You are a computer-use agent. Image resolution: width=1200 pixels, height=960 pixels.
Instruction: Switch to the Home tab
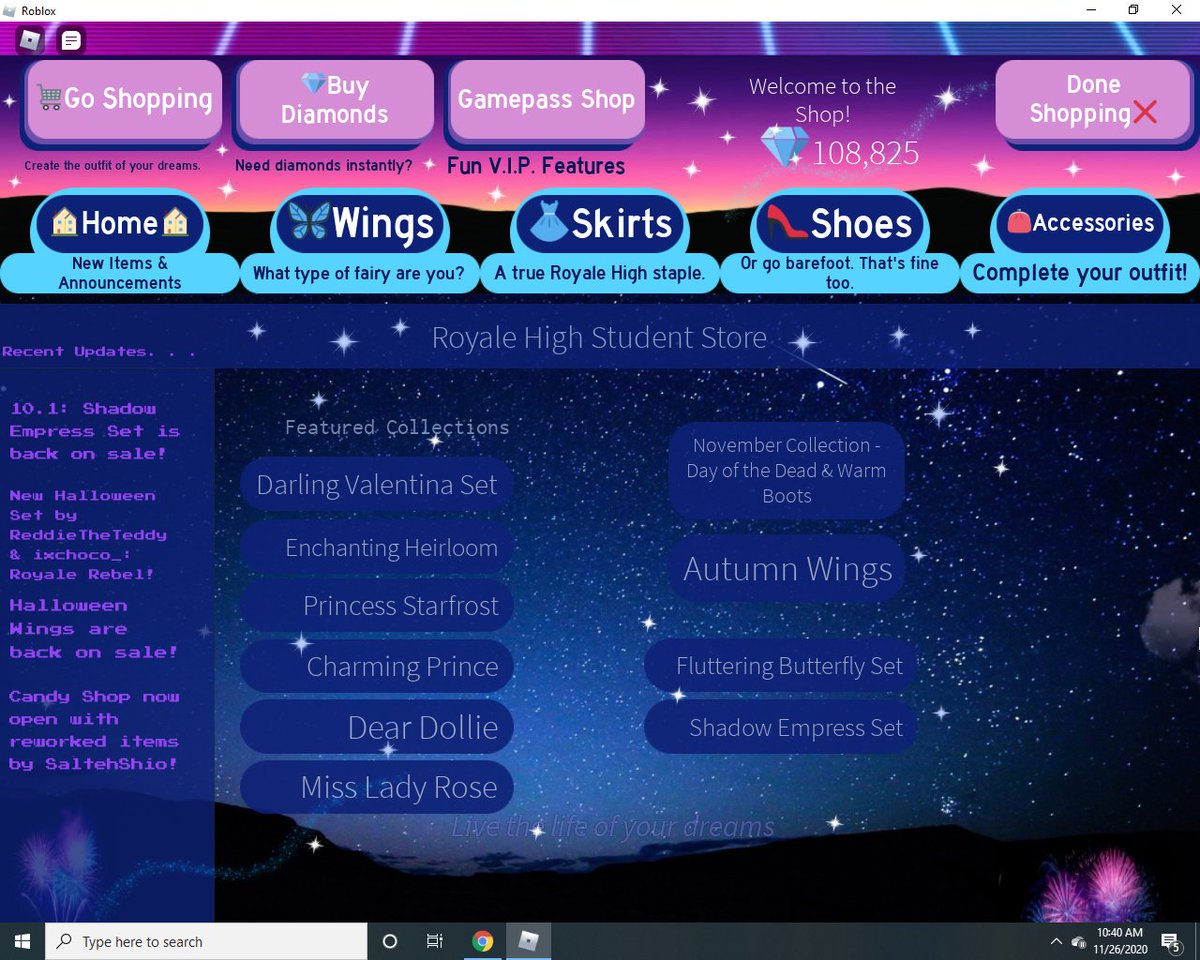[x=120, y=222]
